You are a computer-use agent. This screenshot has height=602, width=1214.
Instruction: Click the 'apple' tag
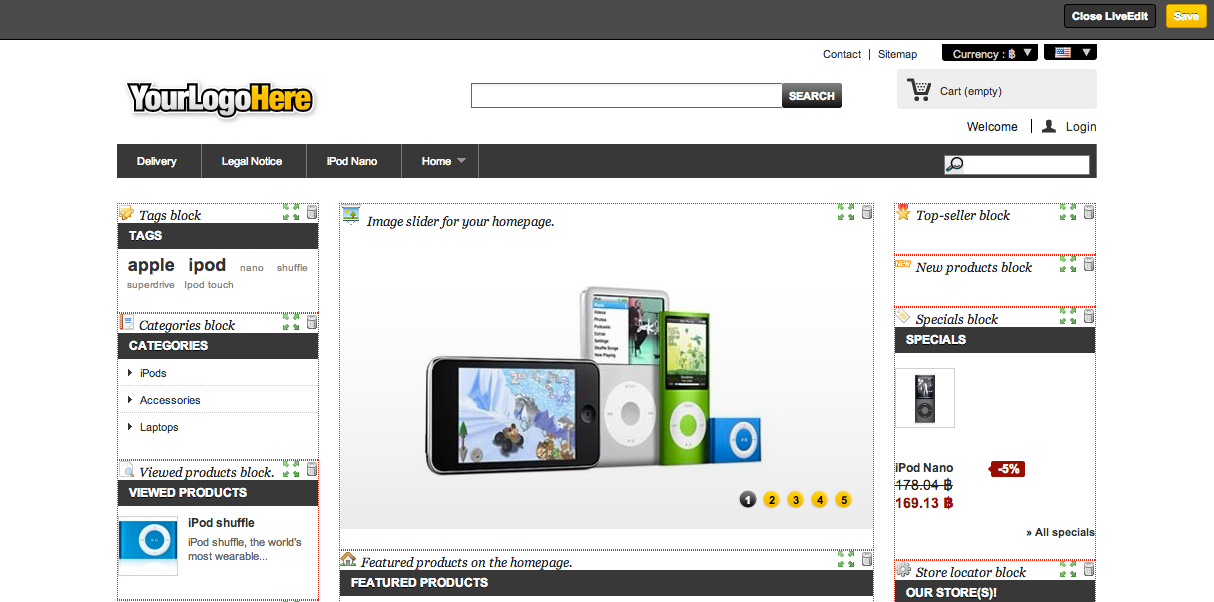[151, 265]
